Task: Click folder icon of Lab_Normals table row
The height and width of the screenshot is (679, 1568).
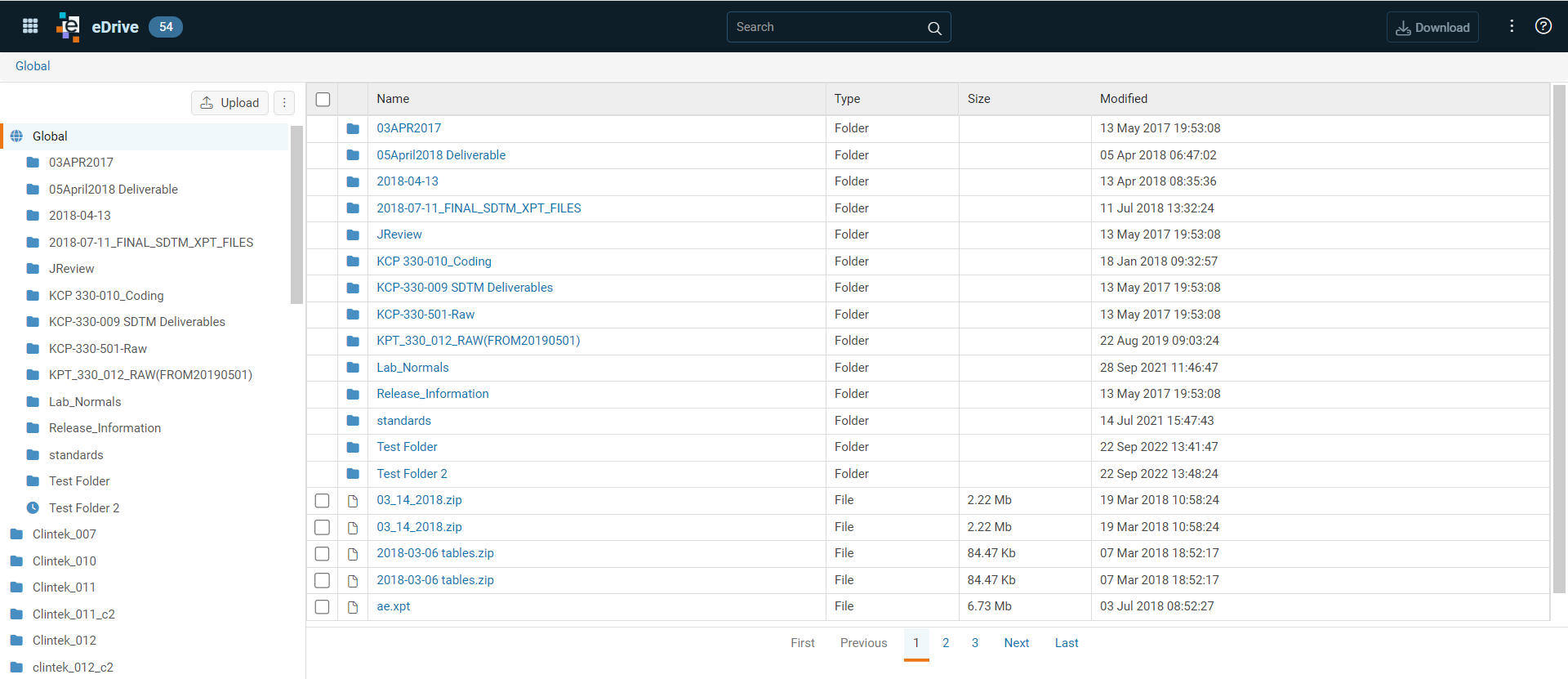Action: [x=353, y=368]
